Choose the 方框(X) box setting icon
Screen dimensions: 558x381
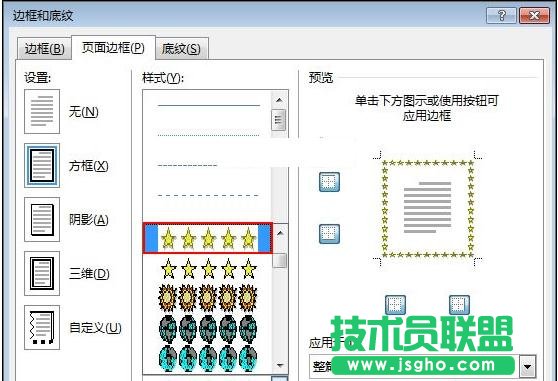(x=42, y=165)
